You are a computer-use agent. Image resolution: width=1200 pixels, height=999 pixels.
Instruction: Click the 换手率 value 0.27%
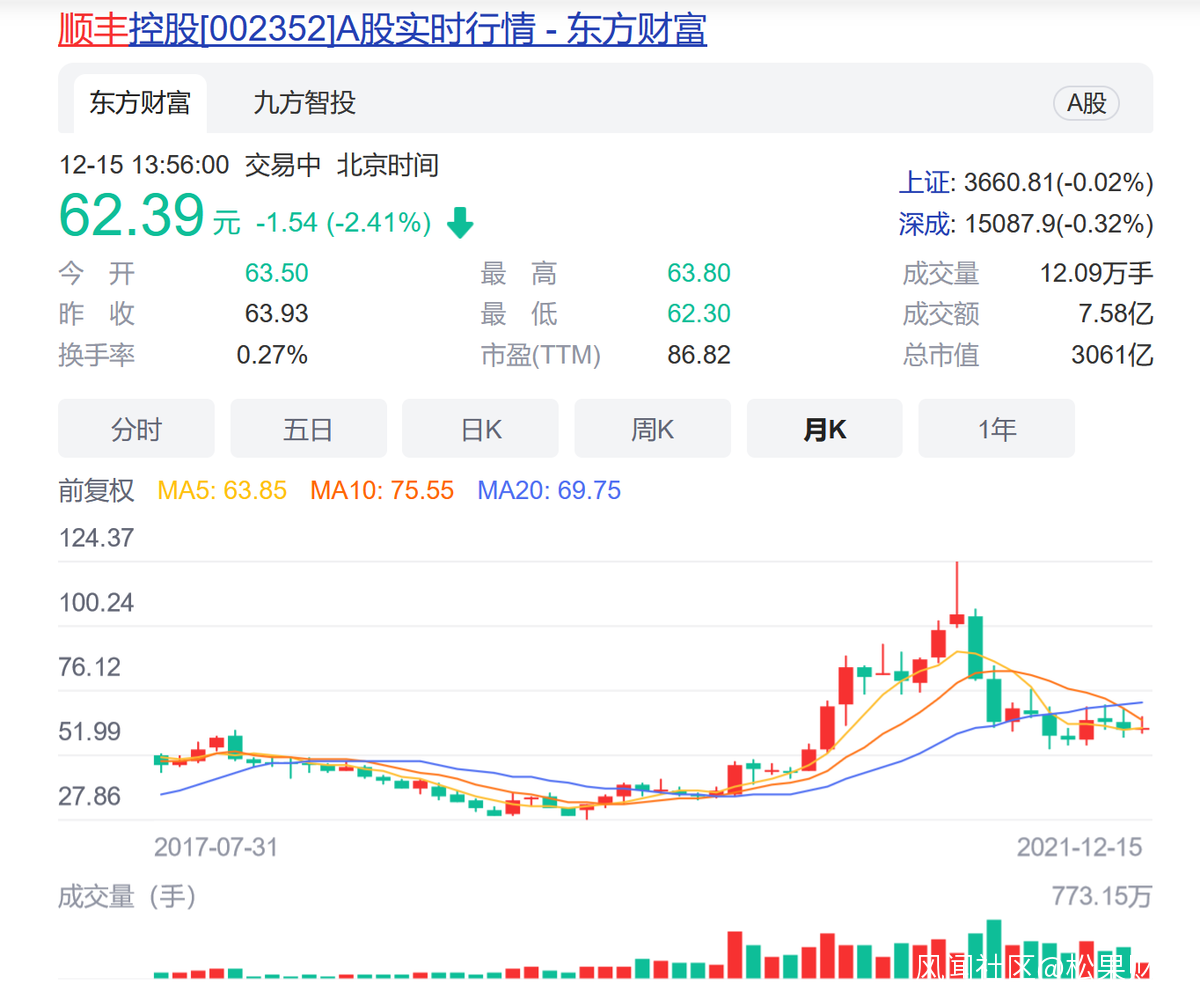tap(272, 355)
